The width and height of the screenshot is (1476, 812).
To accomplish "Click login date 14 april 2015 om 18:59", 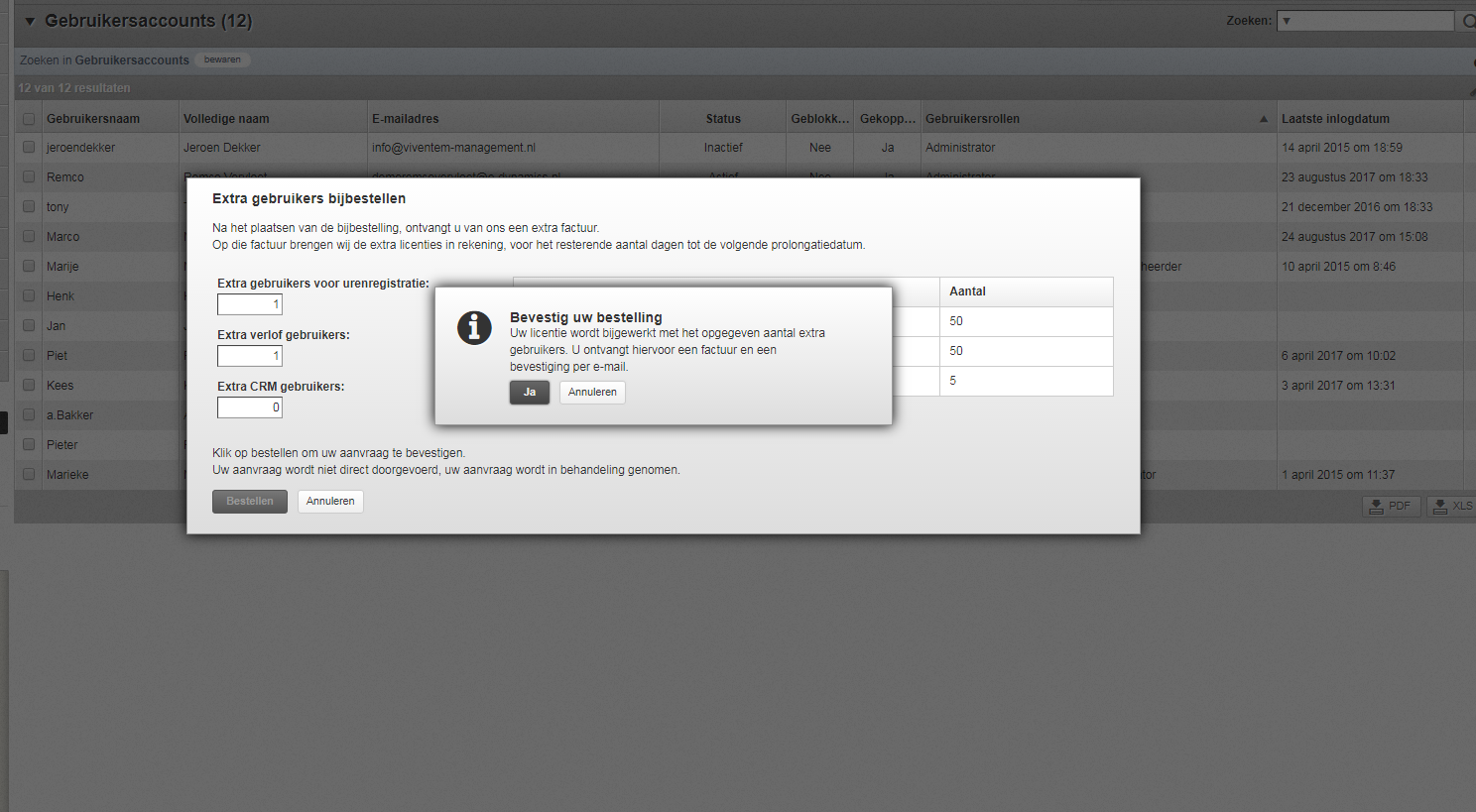I will [x=1342, y=148].
